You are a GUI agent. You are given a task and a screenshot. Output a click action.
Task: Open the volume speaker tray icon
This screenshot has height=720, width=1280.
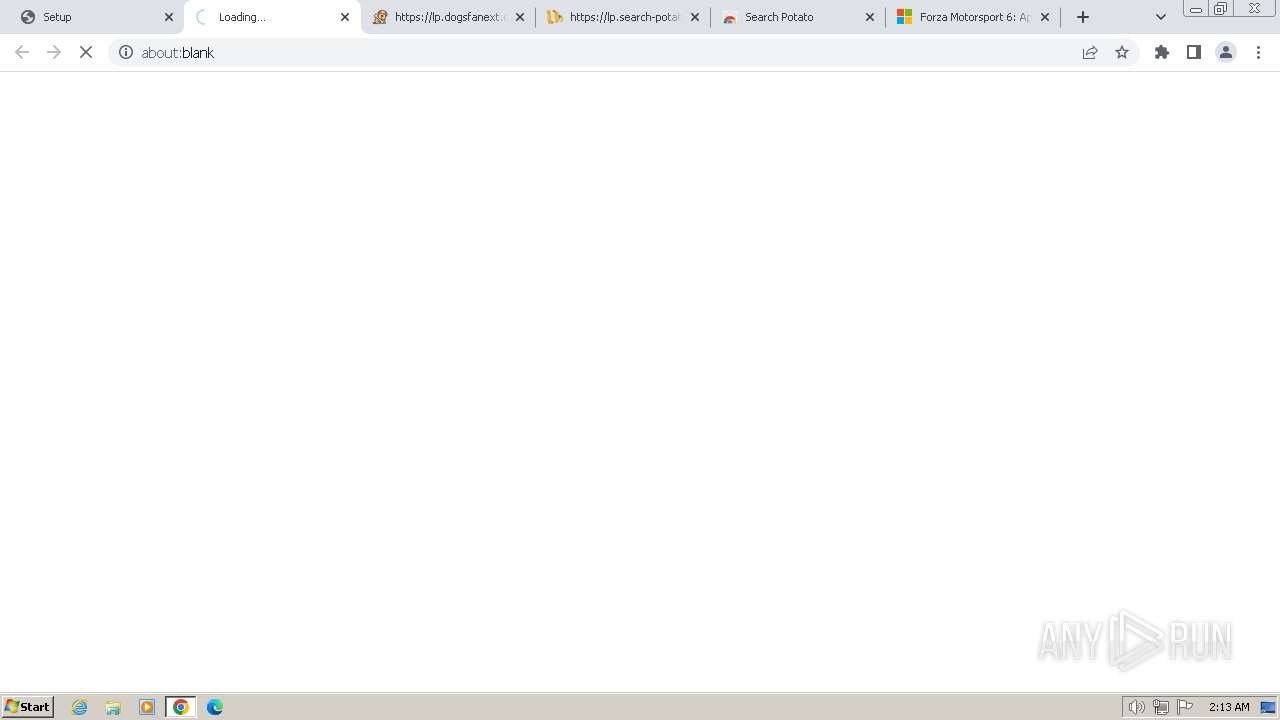tap(1136, 707)
